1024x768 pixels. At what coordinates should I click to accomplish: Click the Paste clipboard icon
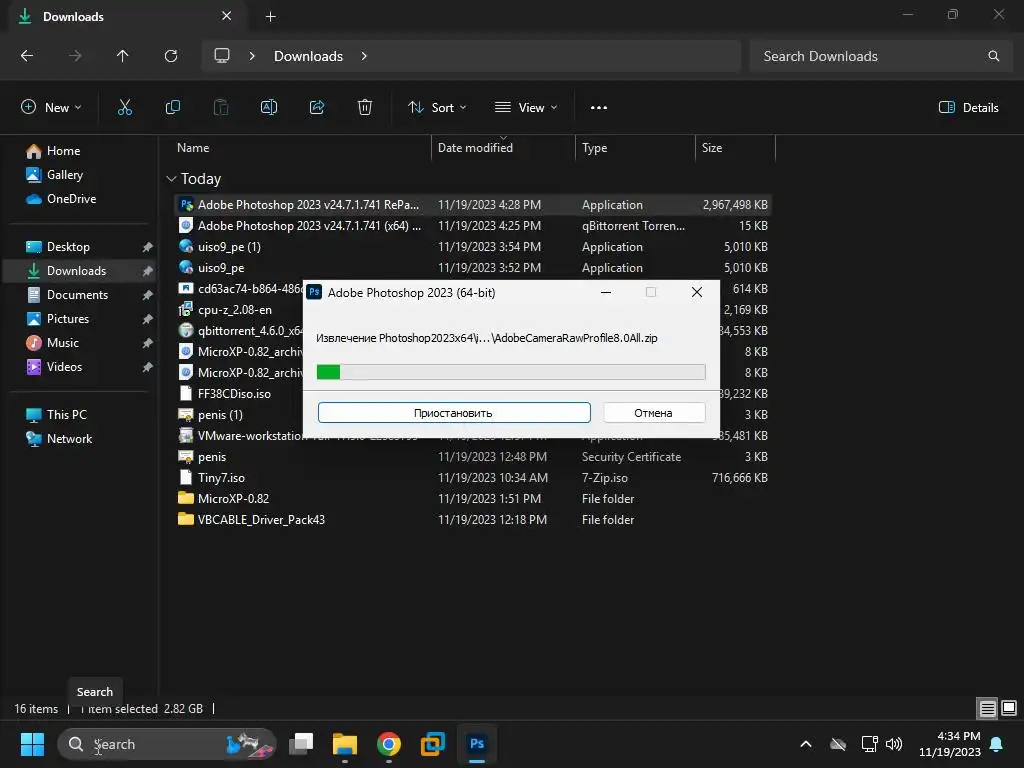(x=221, y=108)
